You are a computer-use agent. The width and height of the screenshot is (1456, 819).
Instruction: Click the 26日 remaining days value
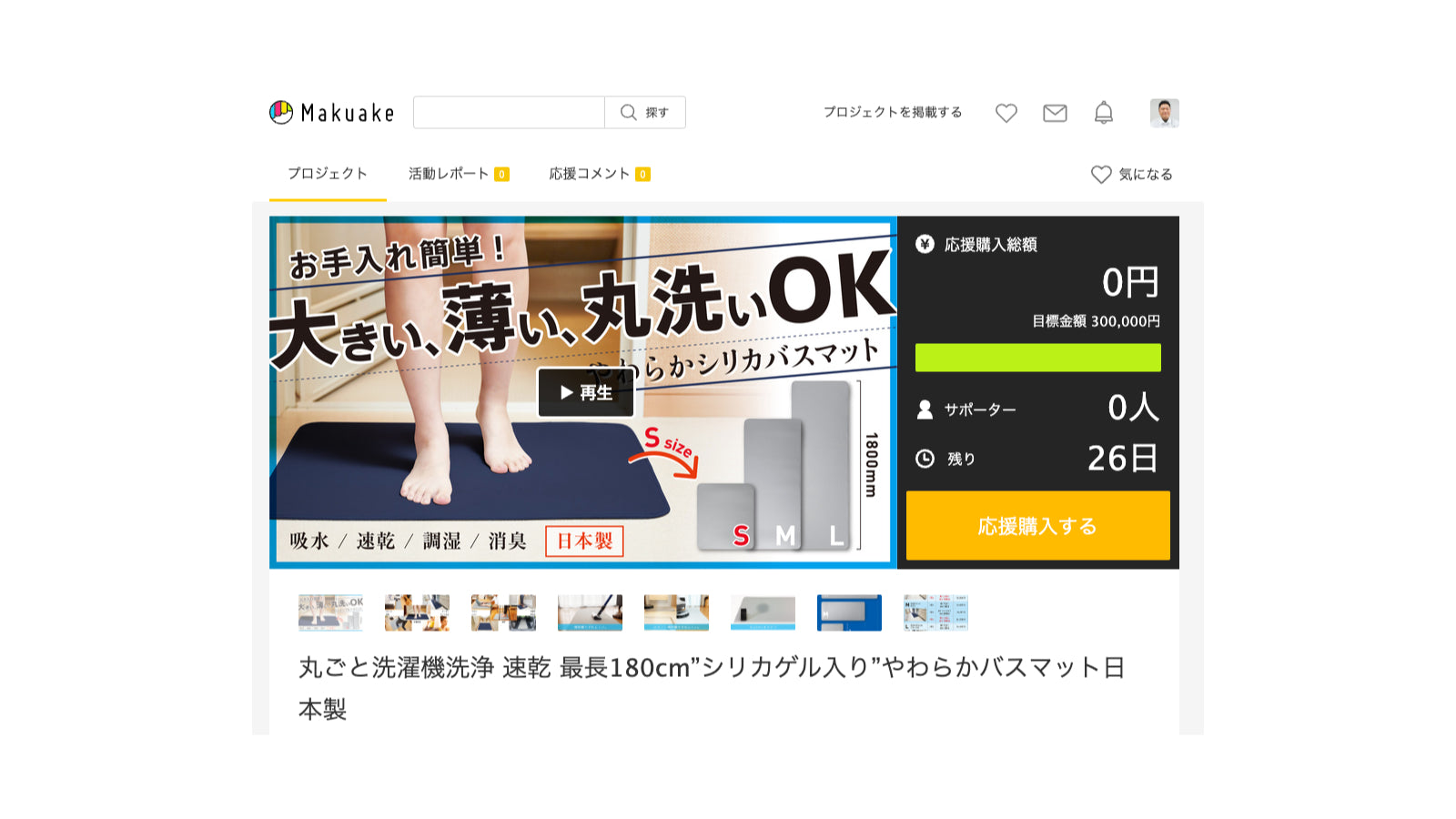[x=1123, y=459]
